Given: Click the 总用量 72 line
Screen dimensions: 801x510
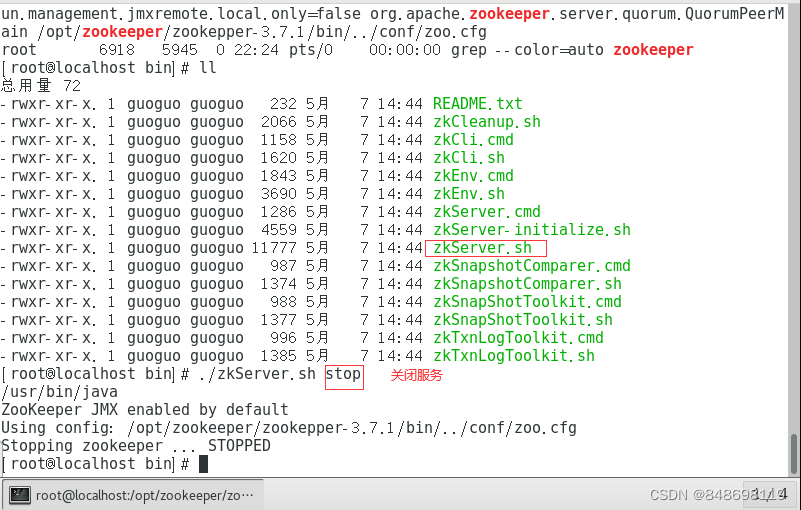Looking at the screenshot, I should click(41, 86).
